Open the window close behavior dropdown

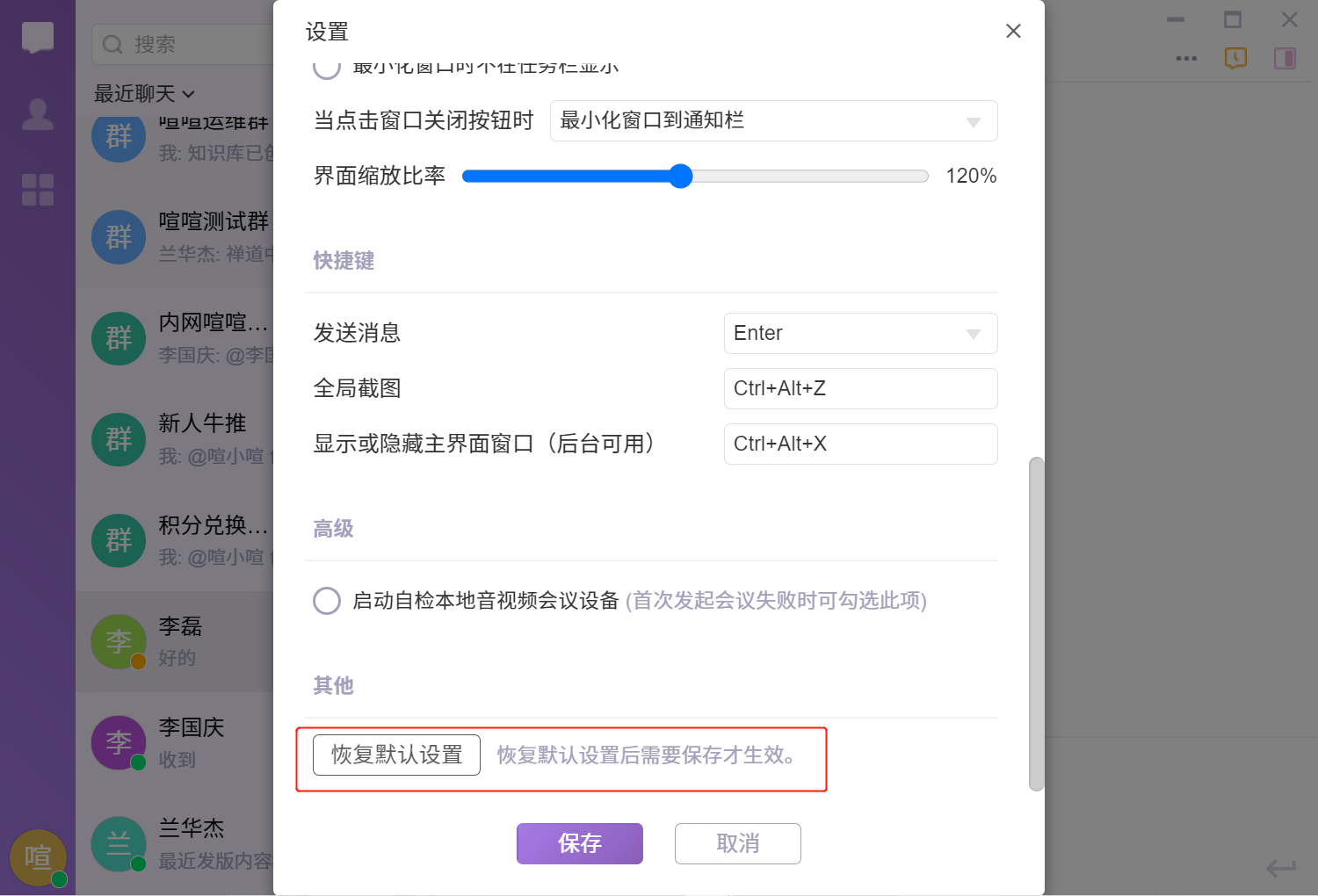coord(773,121)
